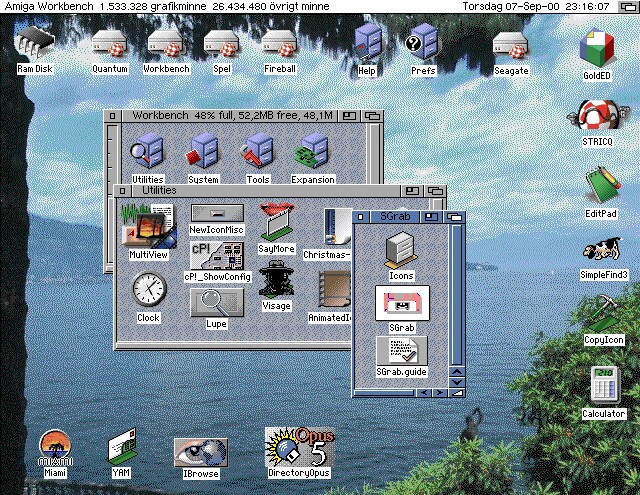This screenshot has width=640, height=495.
Task: Select the MultiView utility icon
Action: pyautogui.click(x=147, y=228)
